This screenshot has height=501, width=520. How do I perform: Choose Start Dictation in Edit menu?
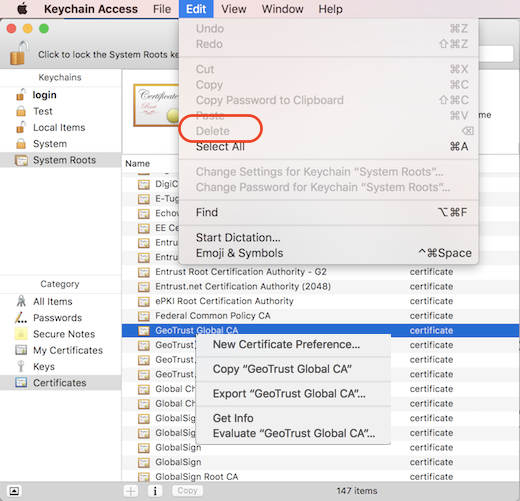[329, 238]
